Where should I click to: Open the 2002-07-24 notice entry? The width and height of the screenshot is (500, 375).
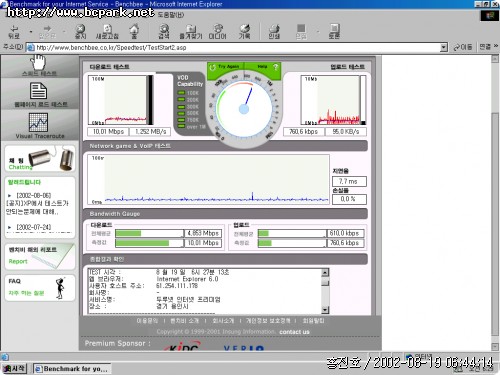click(33, 227)
